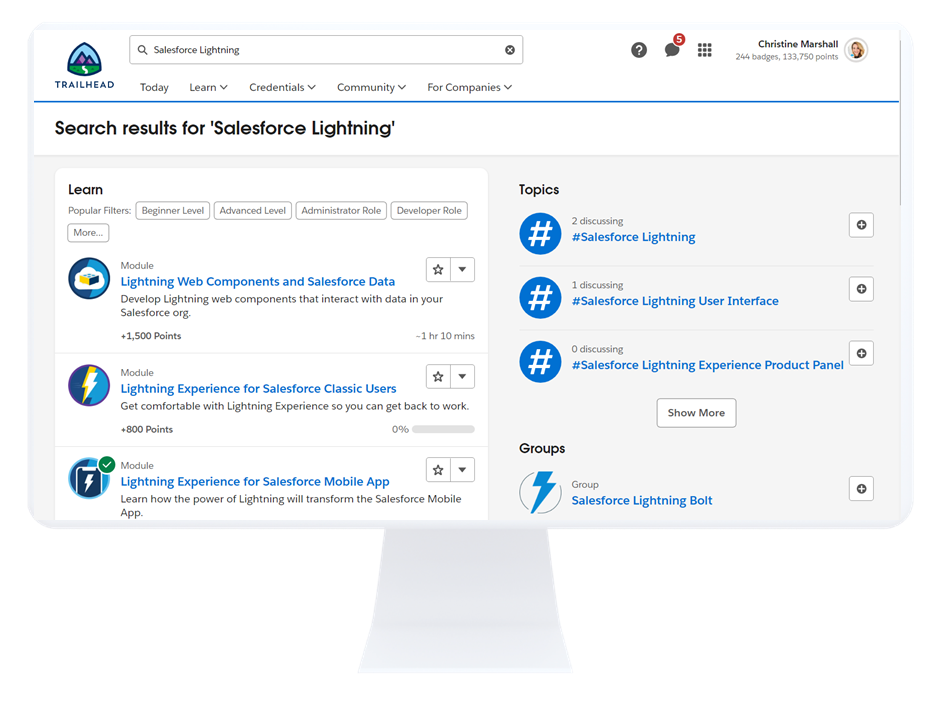The height and width of the screenshot is (701, 937).
Task: Click the Trailhead logo
Action: point(84,66)
